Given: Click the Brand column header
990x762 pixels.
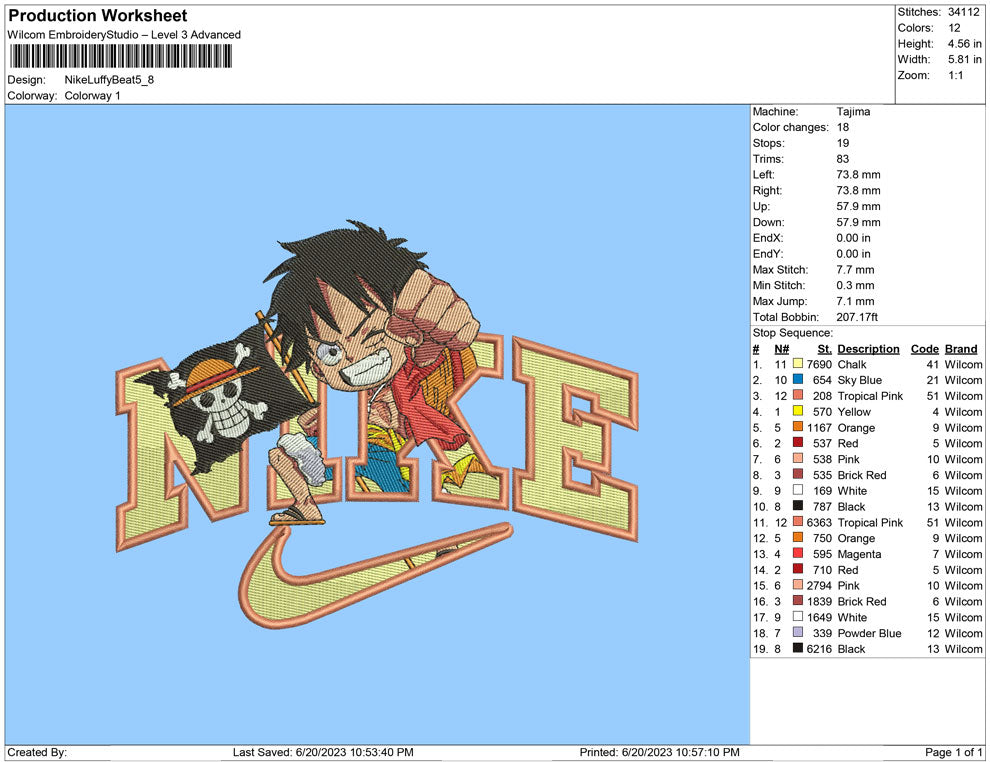Looking at the screenshot, I should click(x=961, y=349).
